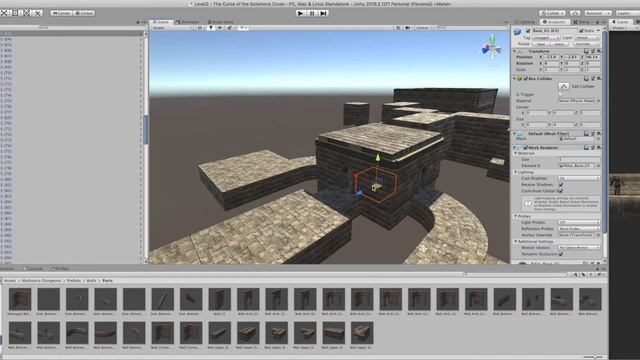Viewport: 640px width, 360px height.
Task: Click the Prefab Select button
Action: tap(559, 44)
